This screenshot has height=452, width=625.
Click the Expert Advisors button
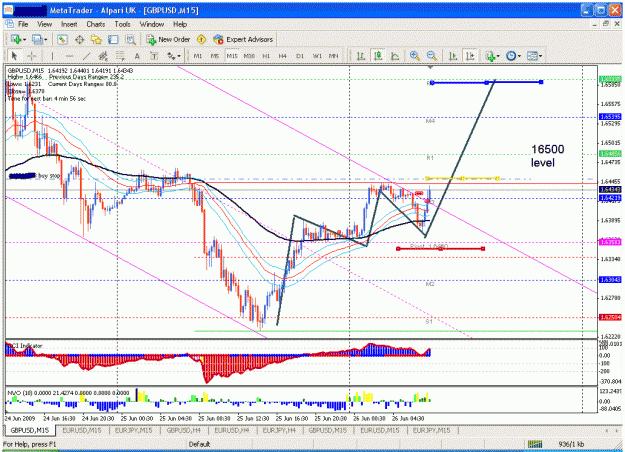click(243, 39)
